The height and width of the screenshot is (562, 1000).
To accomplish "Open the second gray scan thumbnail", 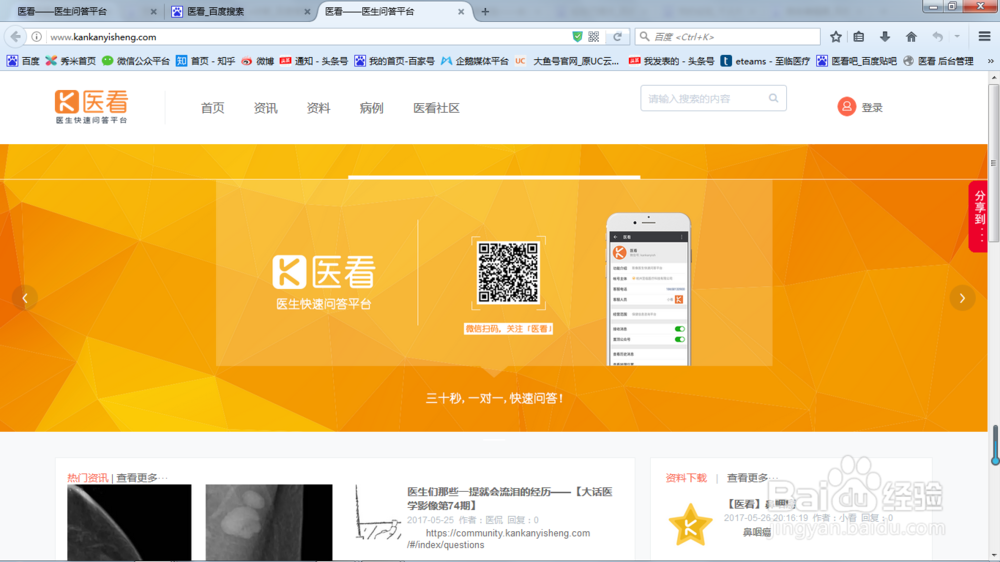I will pyautogui.click(x=268, y=522).
